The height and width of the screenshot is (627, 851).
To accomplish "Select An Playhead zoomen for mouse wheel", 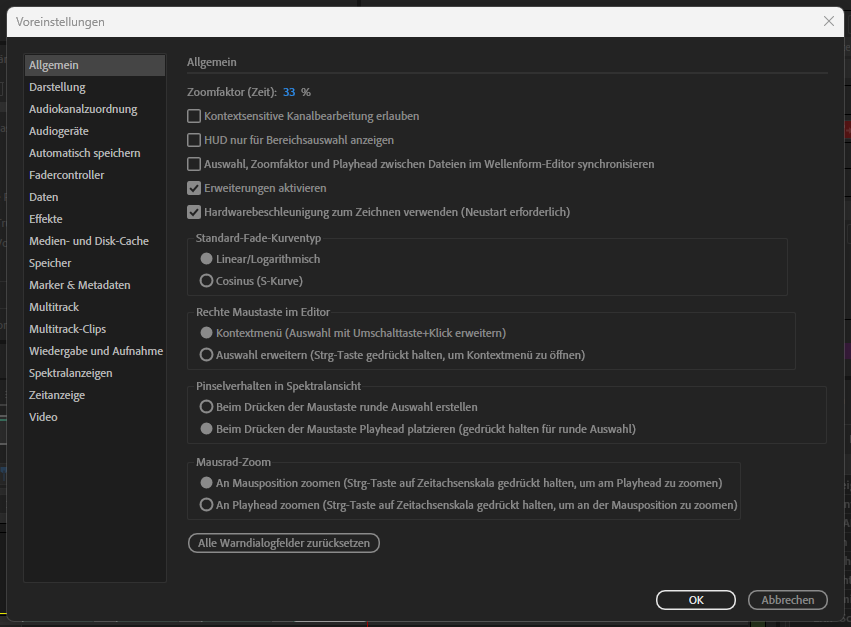I will [x=206, y=505].
